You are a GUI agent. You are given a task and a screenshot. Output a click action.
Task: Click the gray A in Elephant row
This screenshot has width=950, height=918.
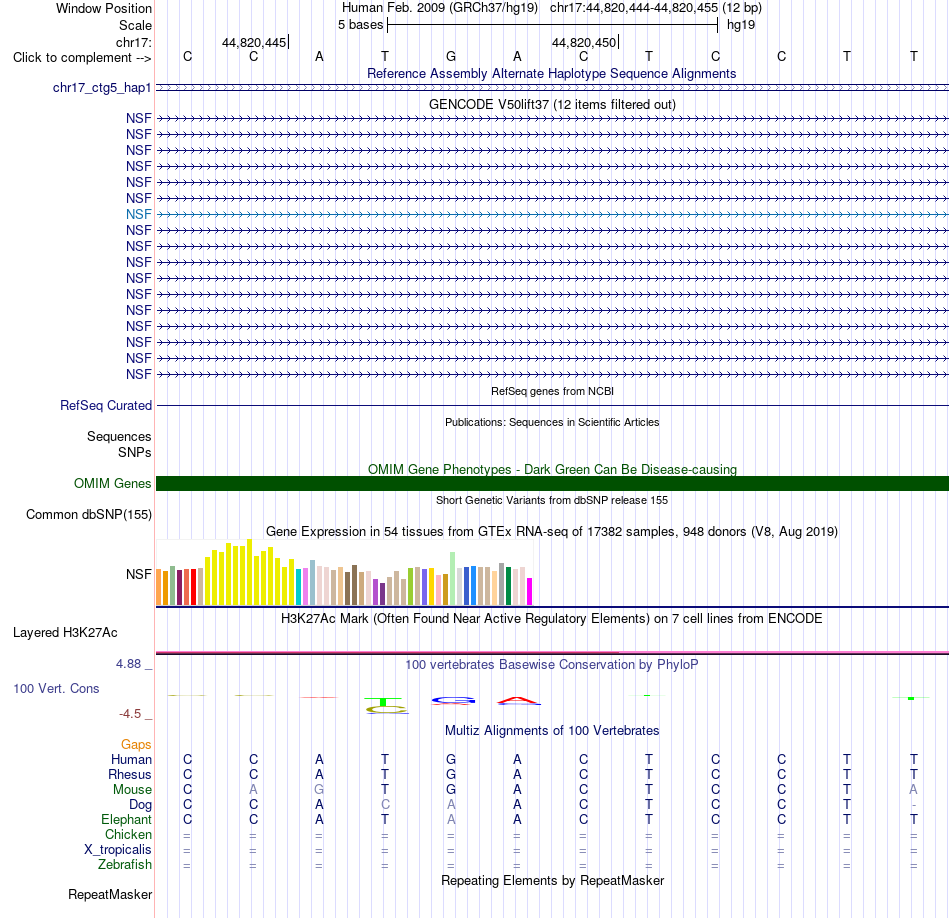click(451, 819)
